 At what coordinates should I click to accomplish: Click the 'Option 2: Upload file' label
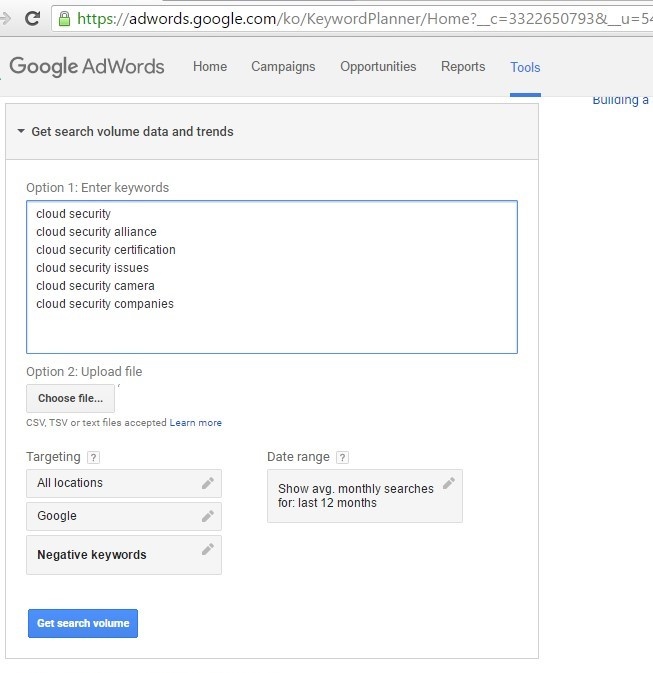[84, 372]
